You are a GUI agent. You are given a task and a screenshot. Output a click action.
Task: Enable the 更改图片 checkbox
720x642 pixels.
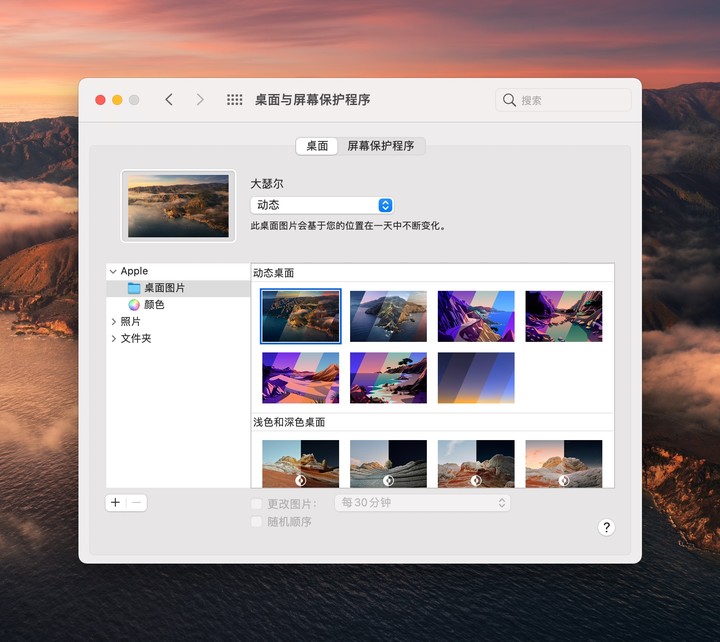click(x=257, y=504)
